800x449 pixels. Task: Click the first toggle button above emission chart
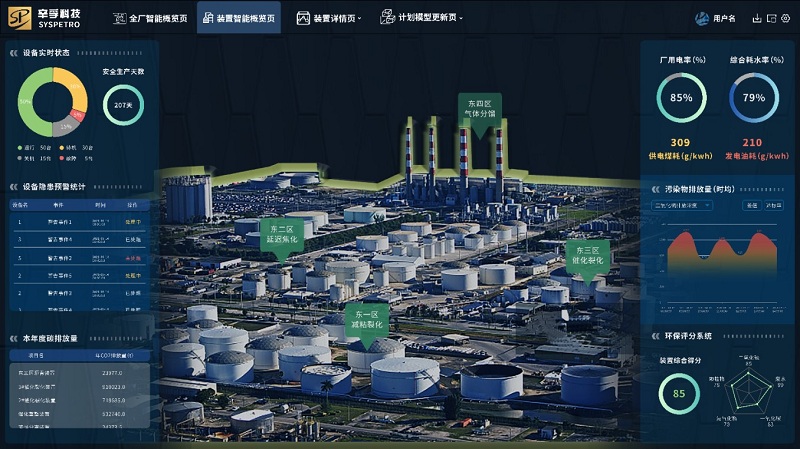coord(751,205)
